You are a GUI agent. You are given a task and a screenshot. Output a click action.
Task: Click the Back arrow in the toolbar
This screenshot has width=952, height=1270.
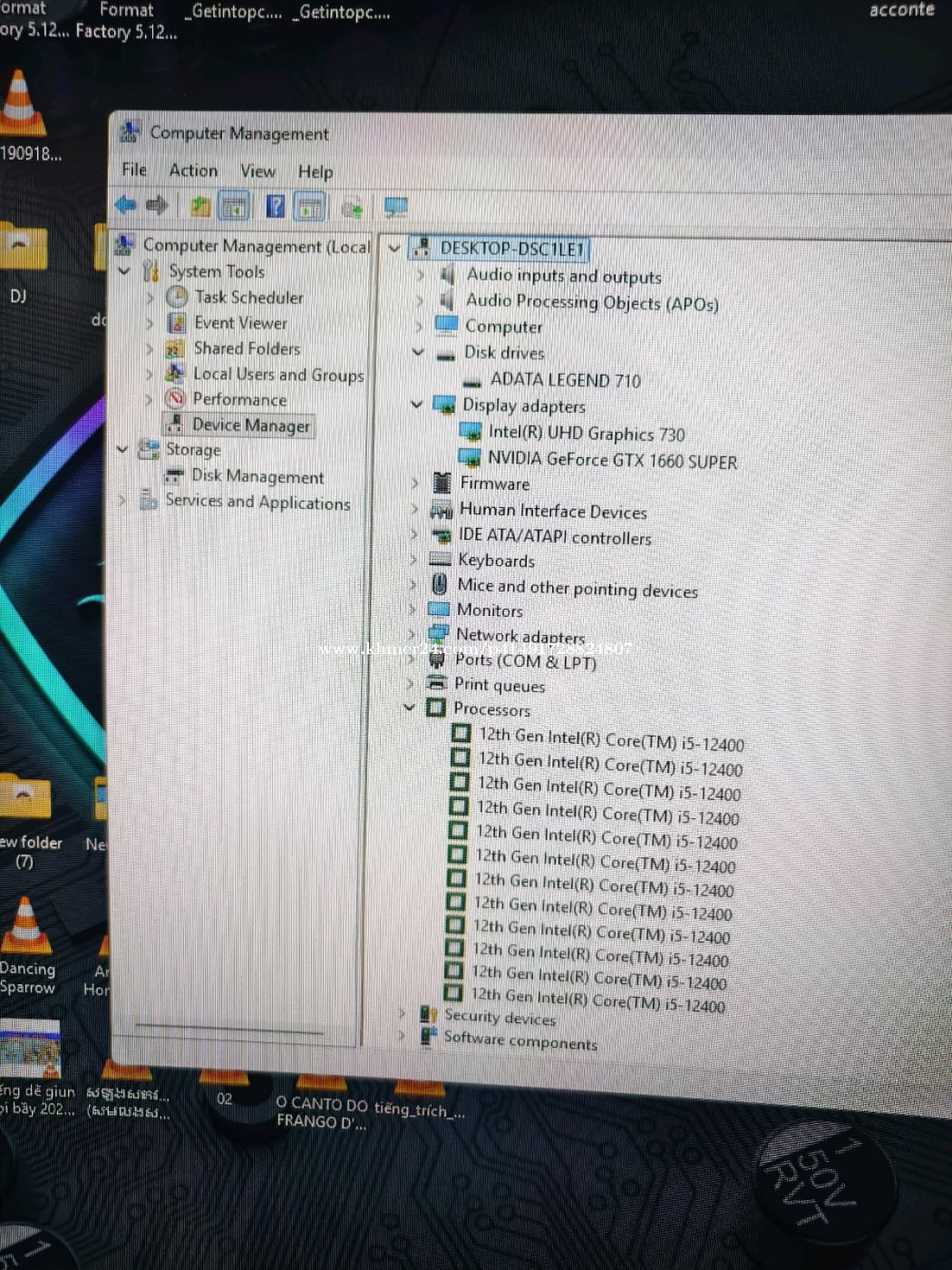coord(126,206)
